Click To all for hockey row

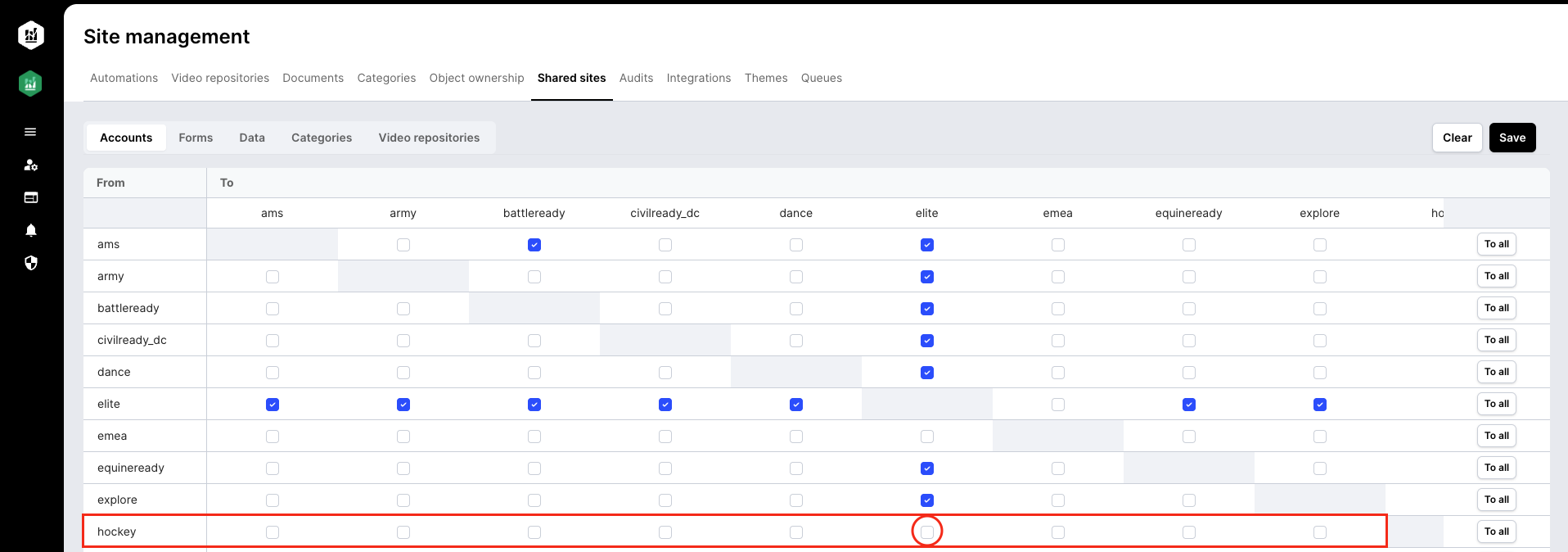pyautogui.click(x=1496, y=532)
